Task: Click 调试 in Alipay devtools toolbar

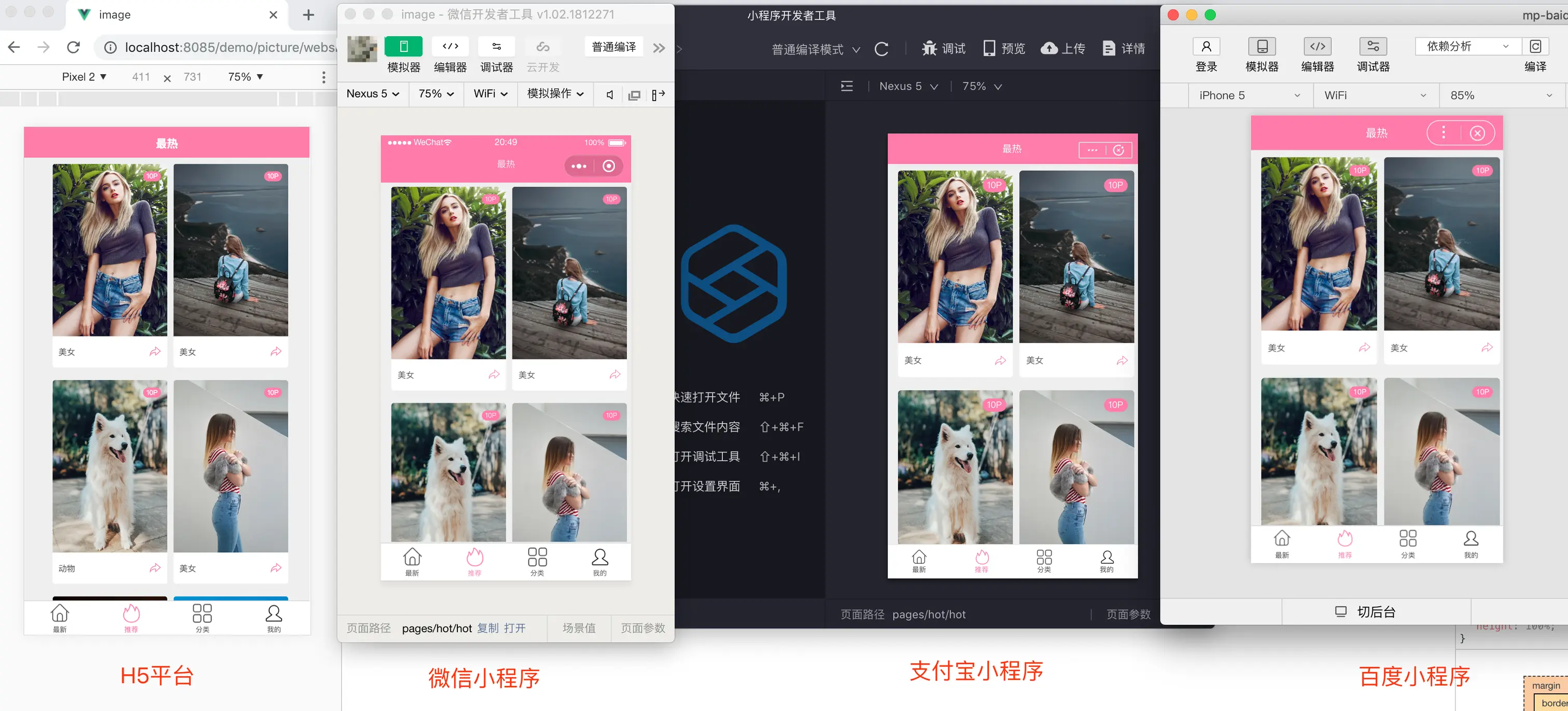Action: 944,49
